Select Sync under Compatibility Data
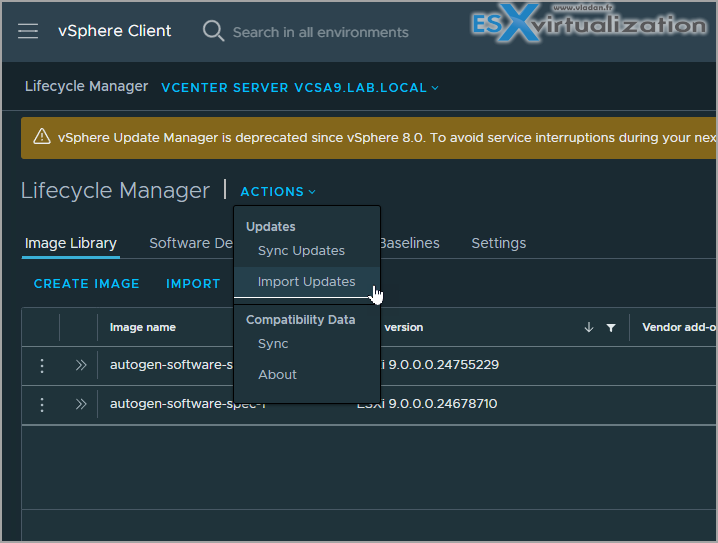718x543 pixels. [273, 343]
